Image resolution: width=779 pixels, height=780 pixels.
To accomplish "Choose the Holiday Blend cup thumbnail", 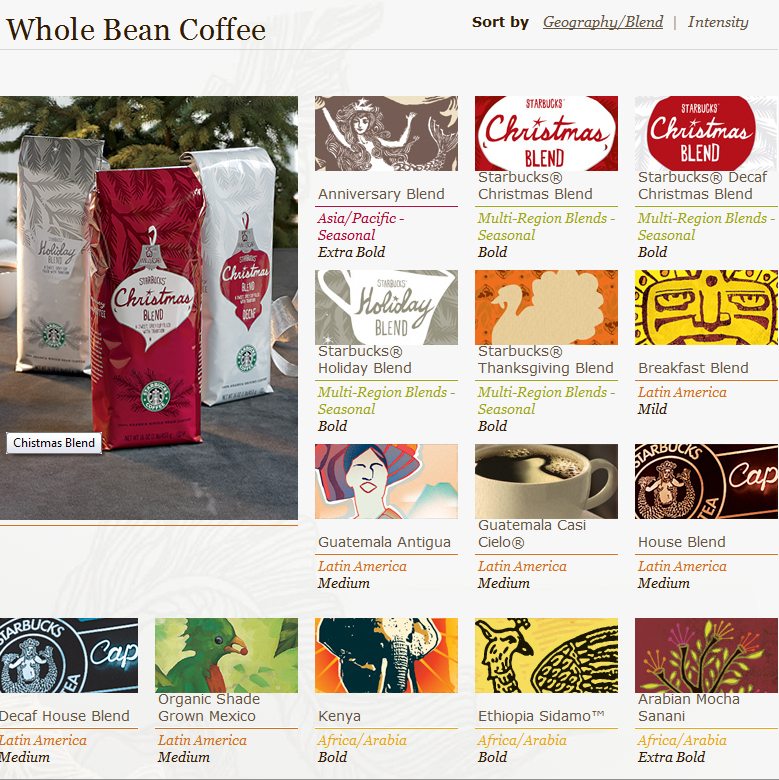I will click(x=386, y=307).
